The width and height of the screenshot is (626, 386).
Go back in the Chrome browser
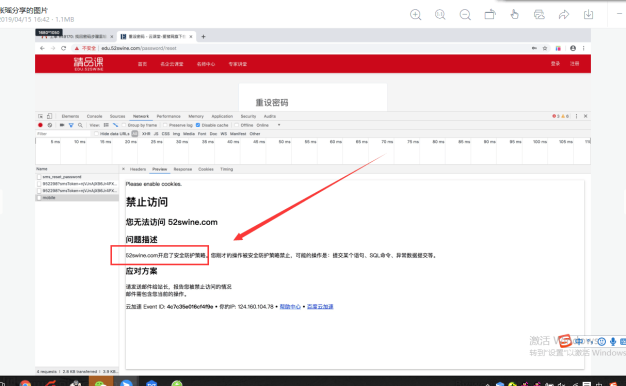click(x=42, y=48)
